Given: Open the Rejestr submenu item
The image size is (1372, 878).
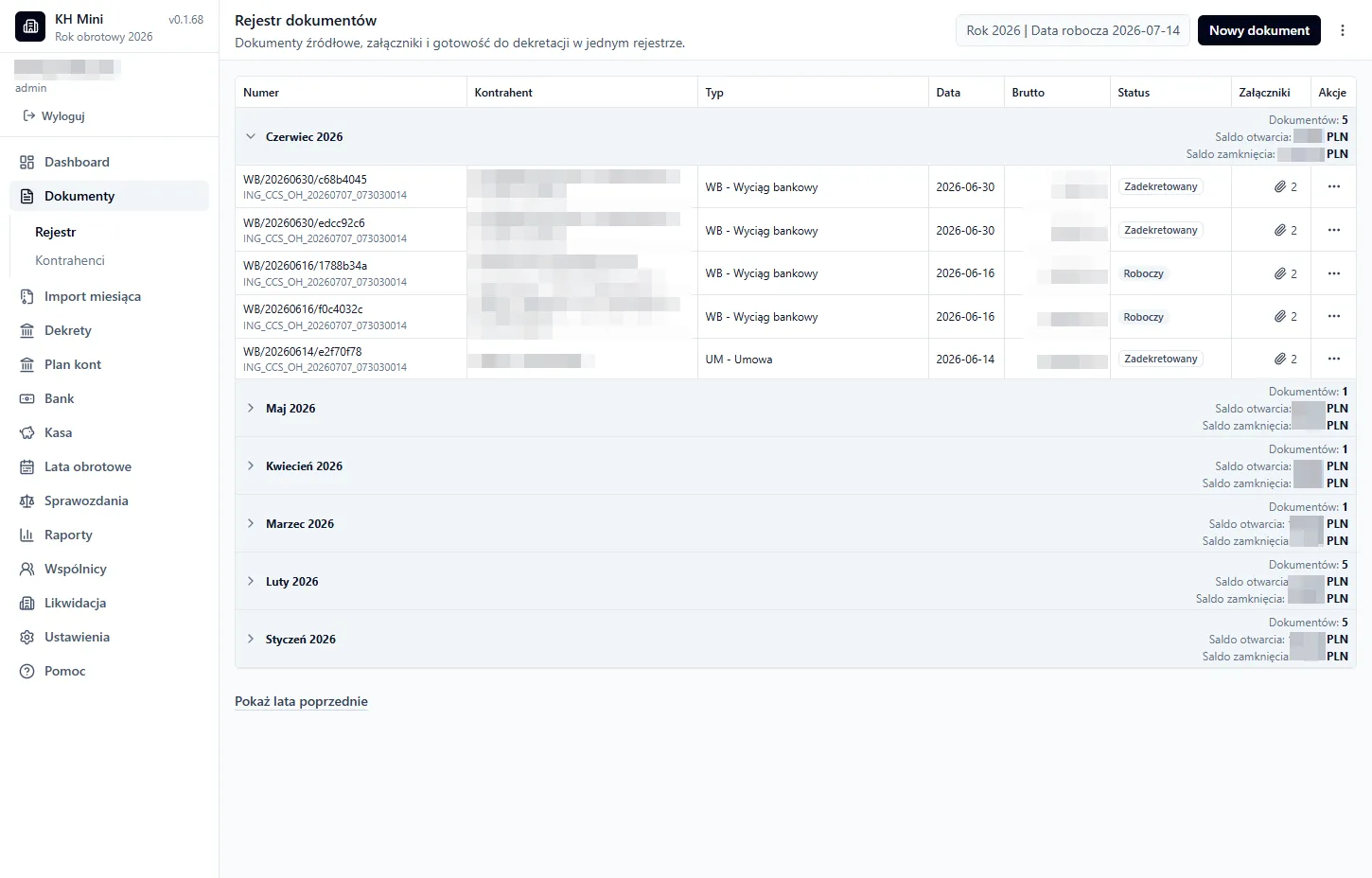Looking at the screenshot, I should click(x=55, y=232).
